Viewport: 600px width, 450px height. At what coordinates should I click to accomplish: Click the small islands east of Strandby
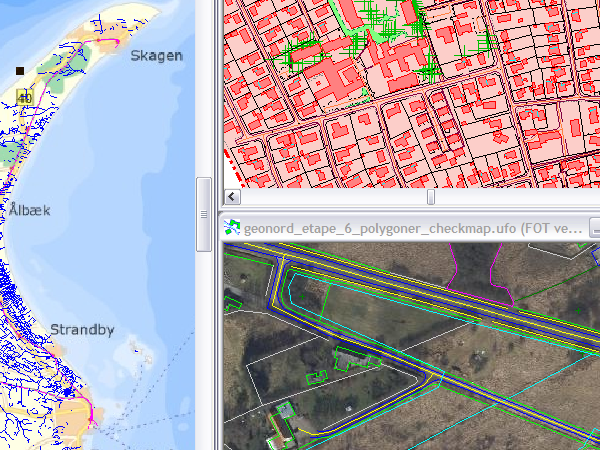click(x=137, y=350)
